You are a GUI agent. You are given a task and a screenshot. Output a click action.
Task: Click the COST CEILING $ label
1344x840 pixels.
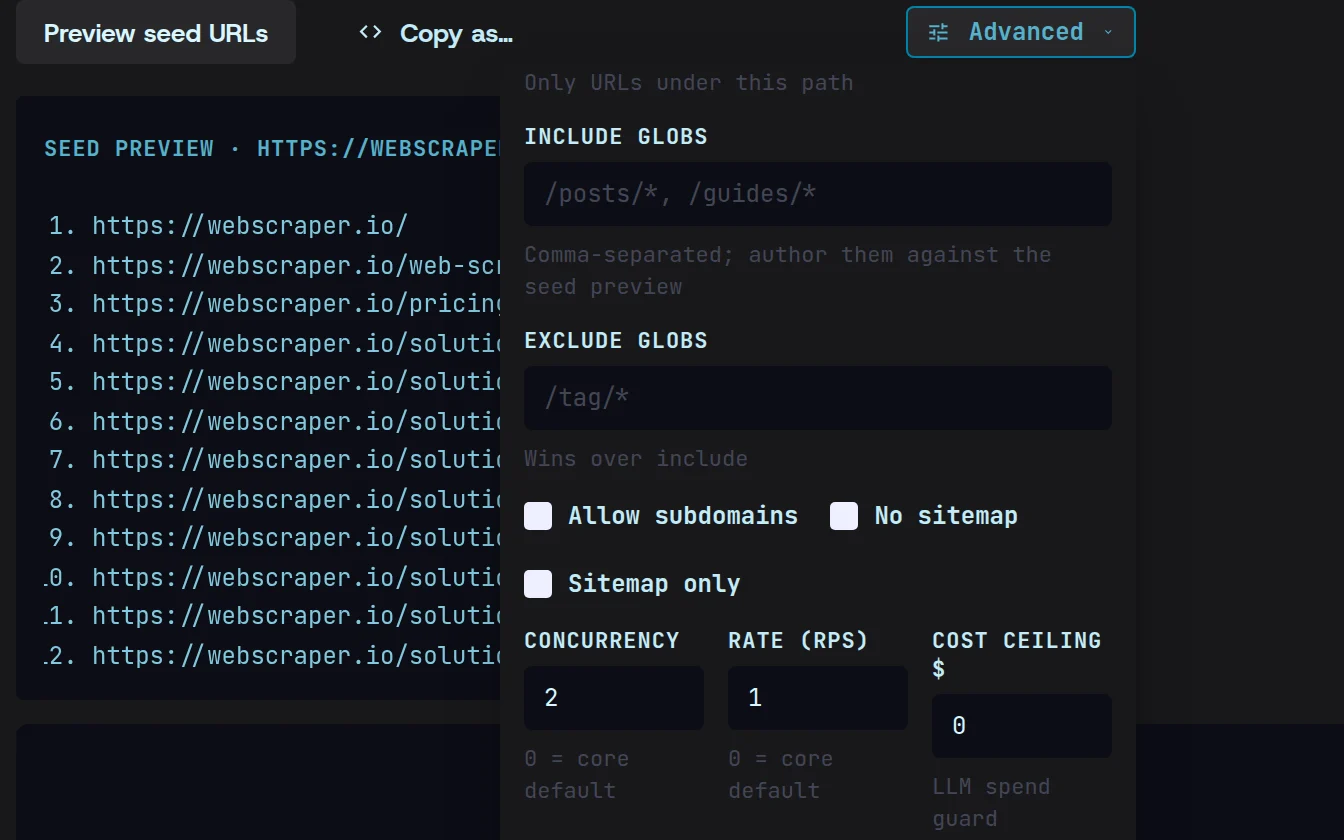pos(1017,654)
